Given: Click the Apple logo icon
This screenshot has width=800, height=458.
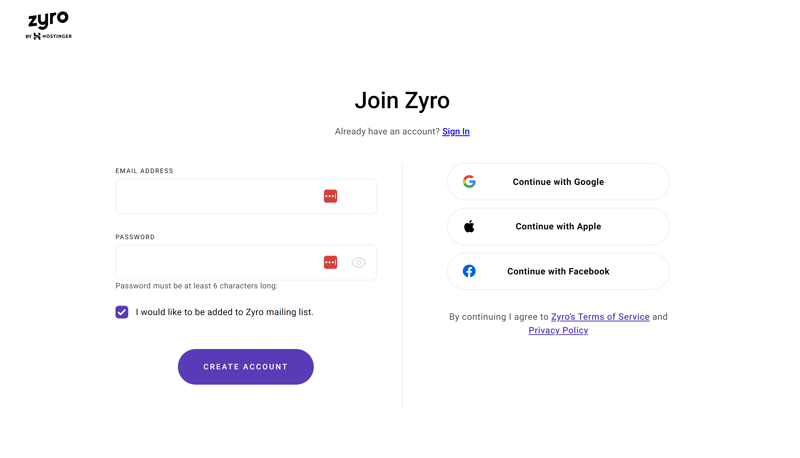Looking at the screenshot, I should (469, 226).
